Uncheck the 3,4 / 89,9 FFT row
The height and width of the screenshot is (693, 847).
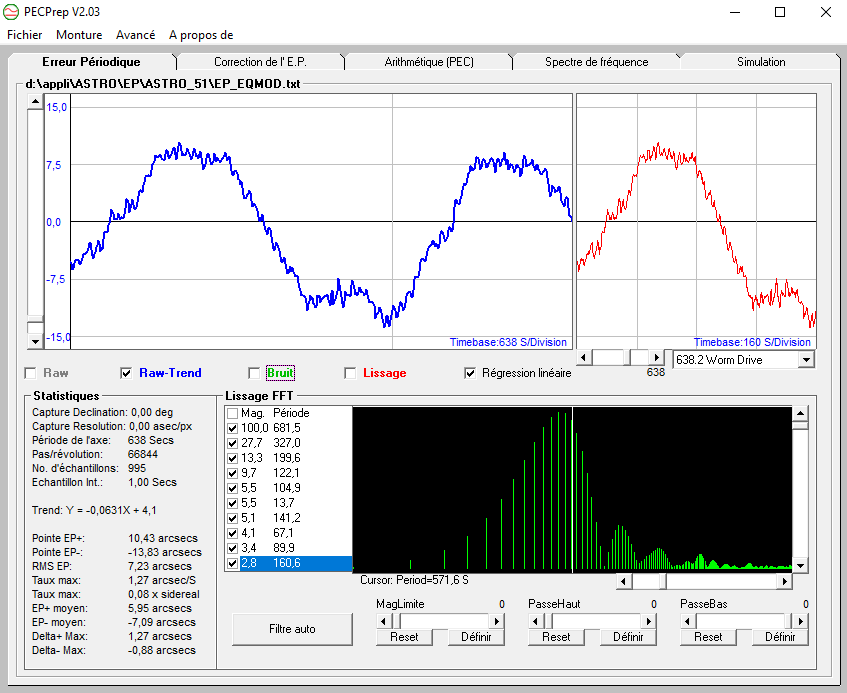(x=232, y=549)
